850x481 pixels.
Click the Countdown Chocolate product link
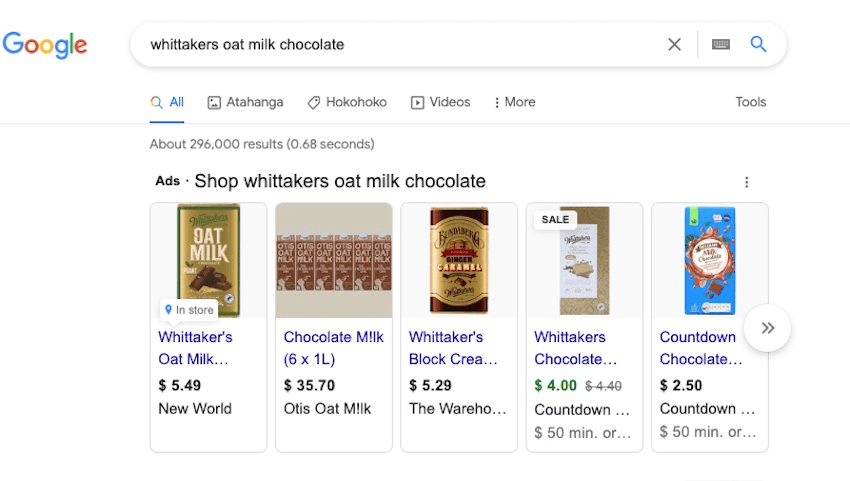(x=700, y=348)
